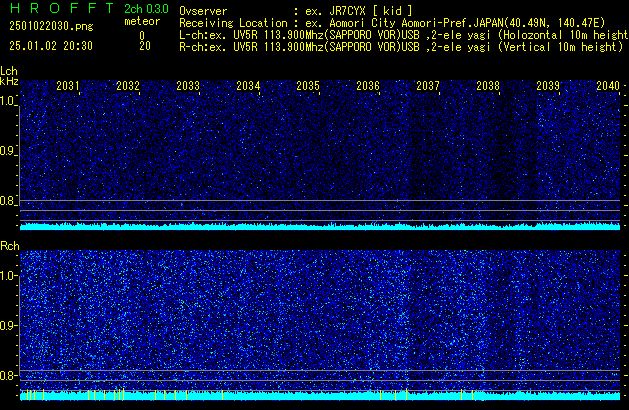Select the Ovserver line with JR7CYX
Image resolution: width=629 pixels, height=410 pixels.
296,11
